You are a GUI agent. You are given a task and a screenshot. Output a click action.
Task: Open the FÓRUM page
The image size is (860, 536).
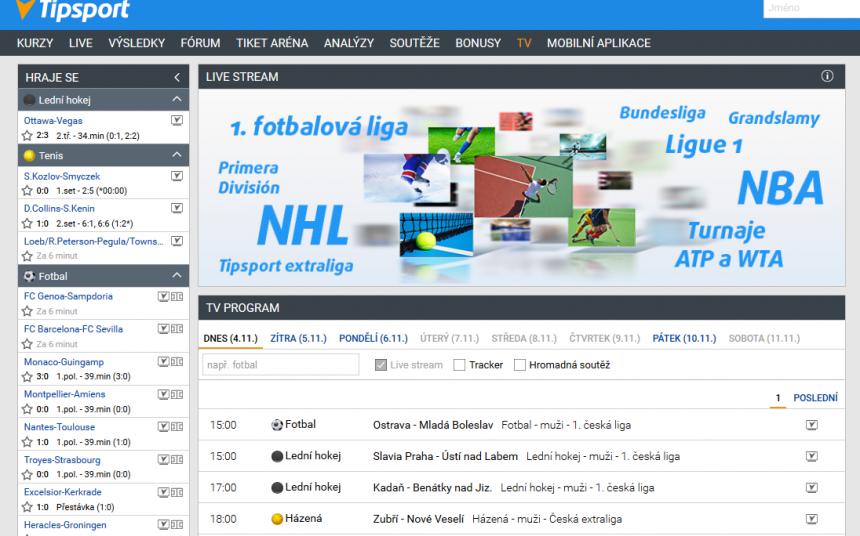pyautogui.click(x=200, y=43)
